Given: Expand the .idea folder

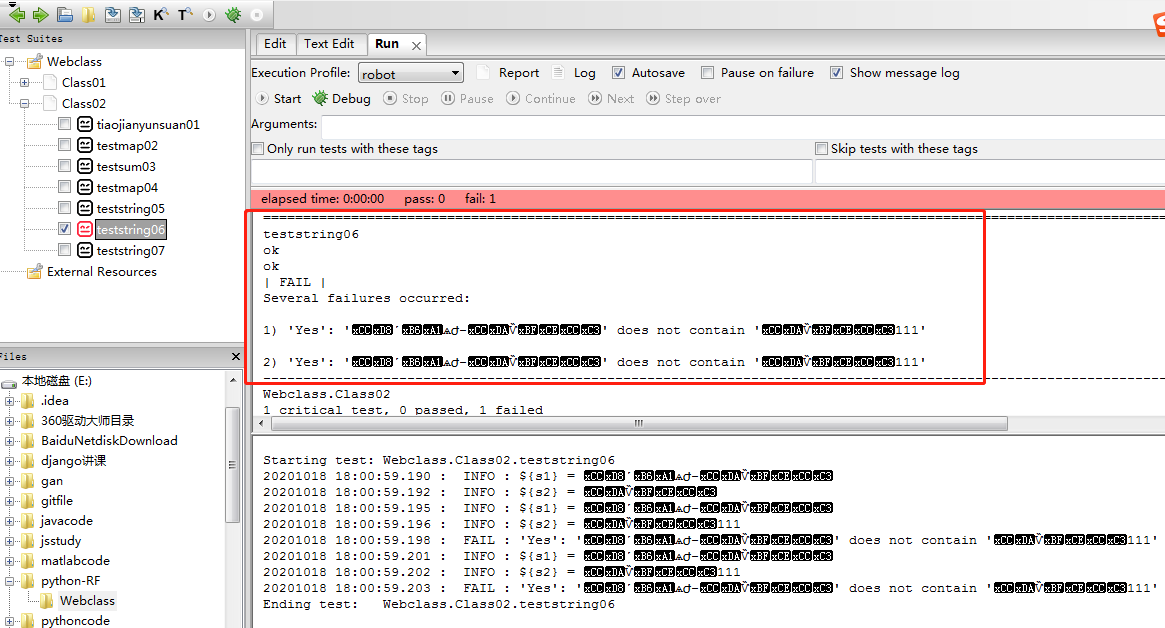Looking at the screenshot, I should point(9,401).
